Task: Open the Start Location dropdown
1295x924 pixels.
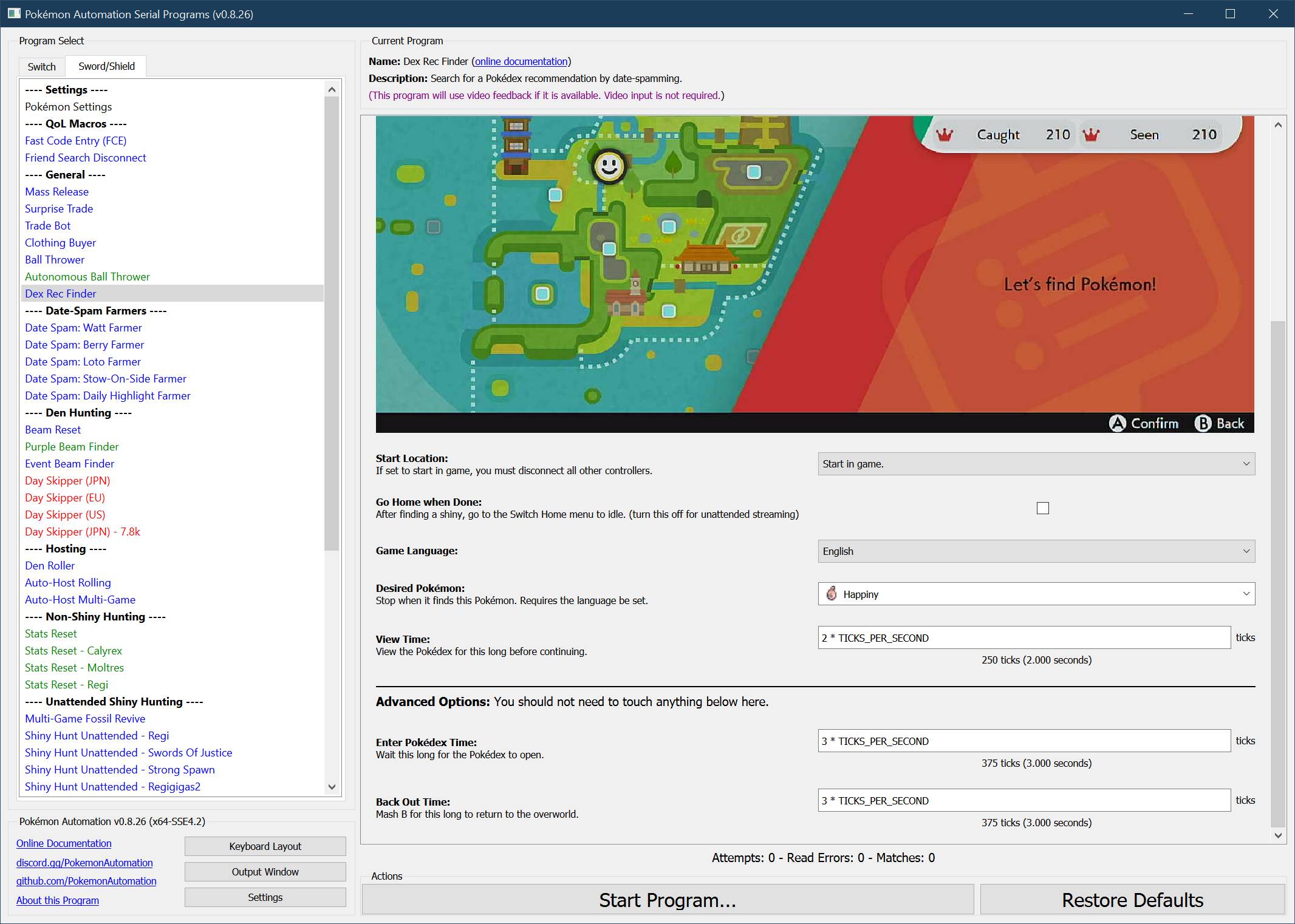Action: pyautogui.click(x=1036, y=464)
